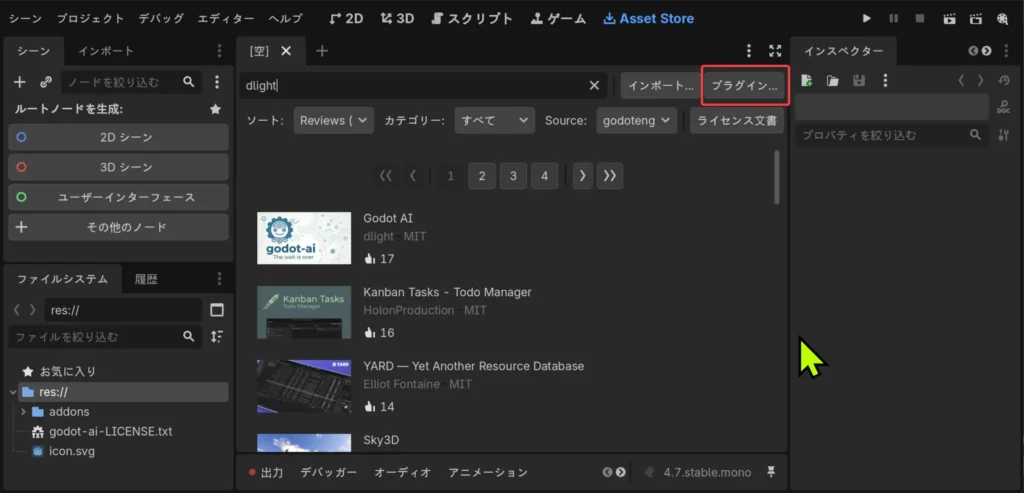Image resolution: width=1024 pixels, height=493 pixels.
Task: Create a new resource in the inspector
Action: coord(807,80)
